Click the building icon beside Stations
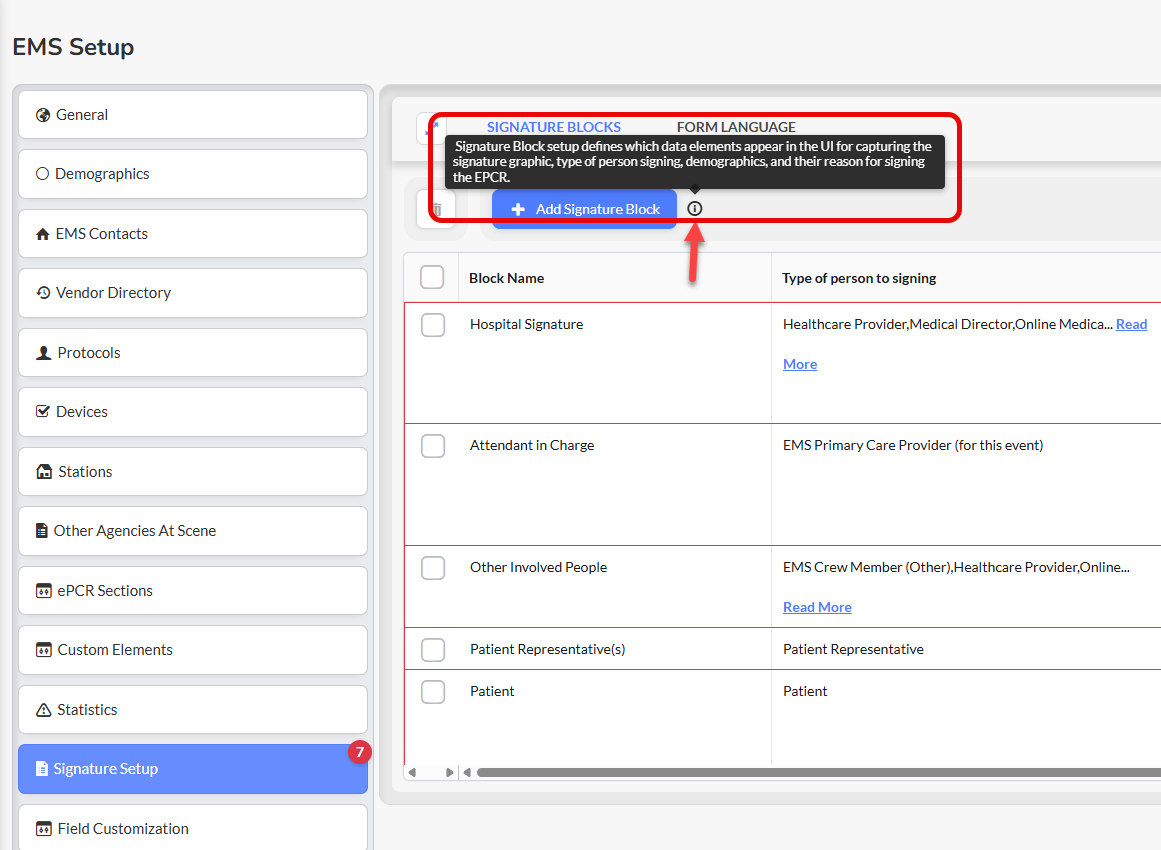This screenshot has width=1161, height=850. (44, 472)
